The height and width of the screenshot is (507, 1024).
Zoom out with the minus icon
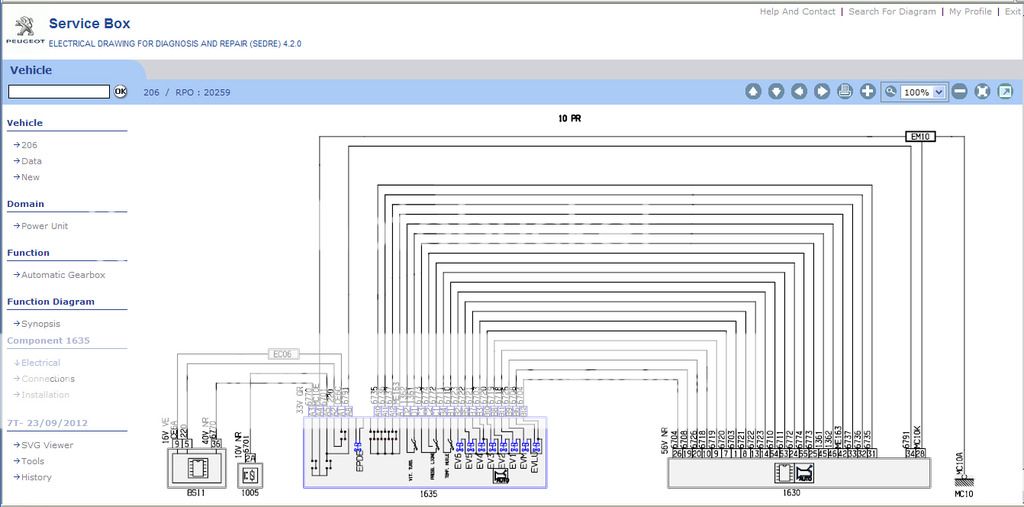pyautogui.click(x=960, y=91)
